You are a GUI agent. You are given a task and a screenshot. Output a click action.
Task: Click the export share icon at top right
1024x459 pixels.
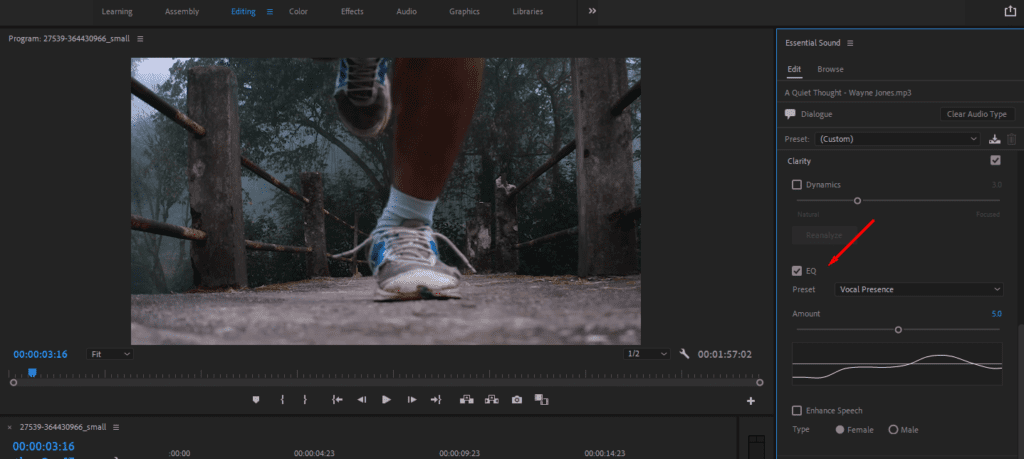coord(1010,11)
